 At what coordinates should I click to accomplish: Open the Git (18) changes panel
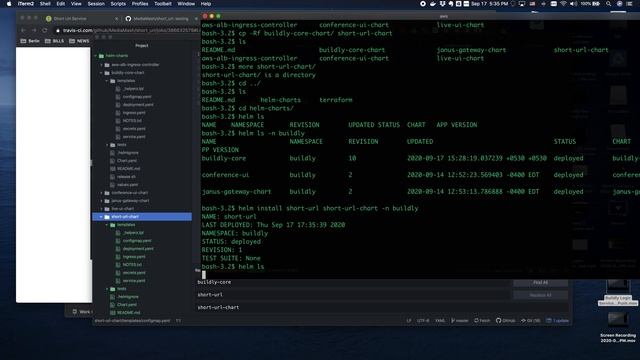point(531,321)
